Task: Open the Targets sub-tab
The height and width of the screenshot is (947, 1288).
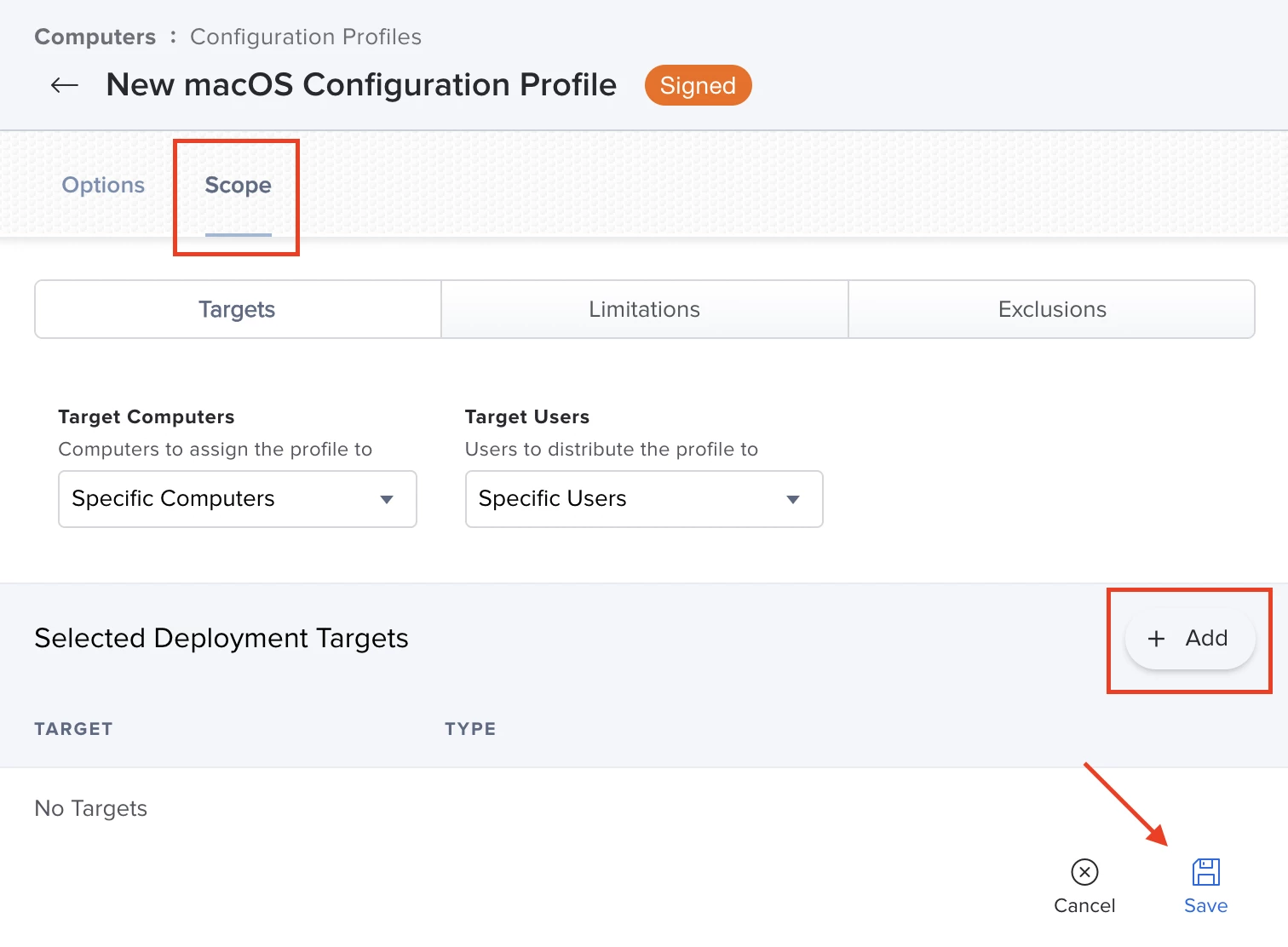Action: click(238, 309)
